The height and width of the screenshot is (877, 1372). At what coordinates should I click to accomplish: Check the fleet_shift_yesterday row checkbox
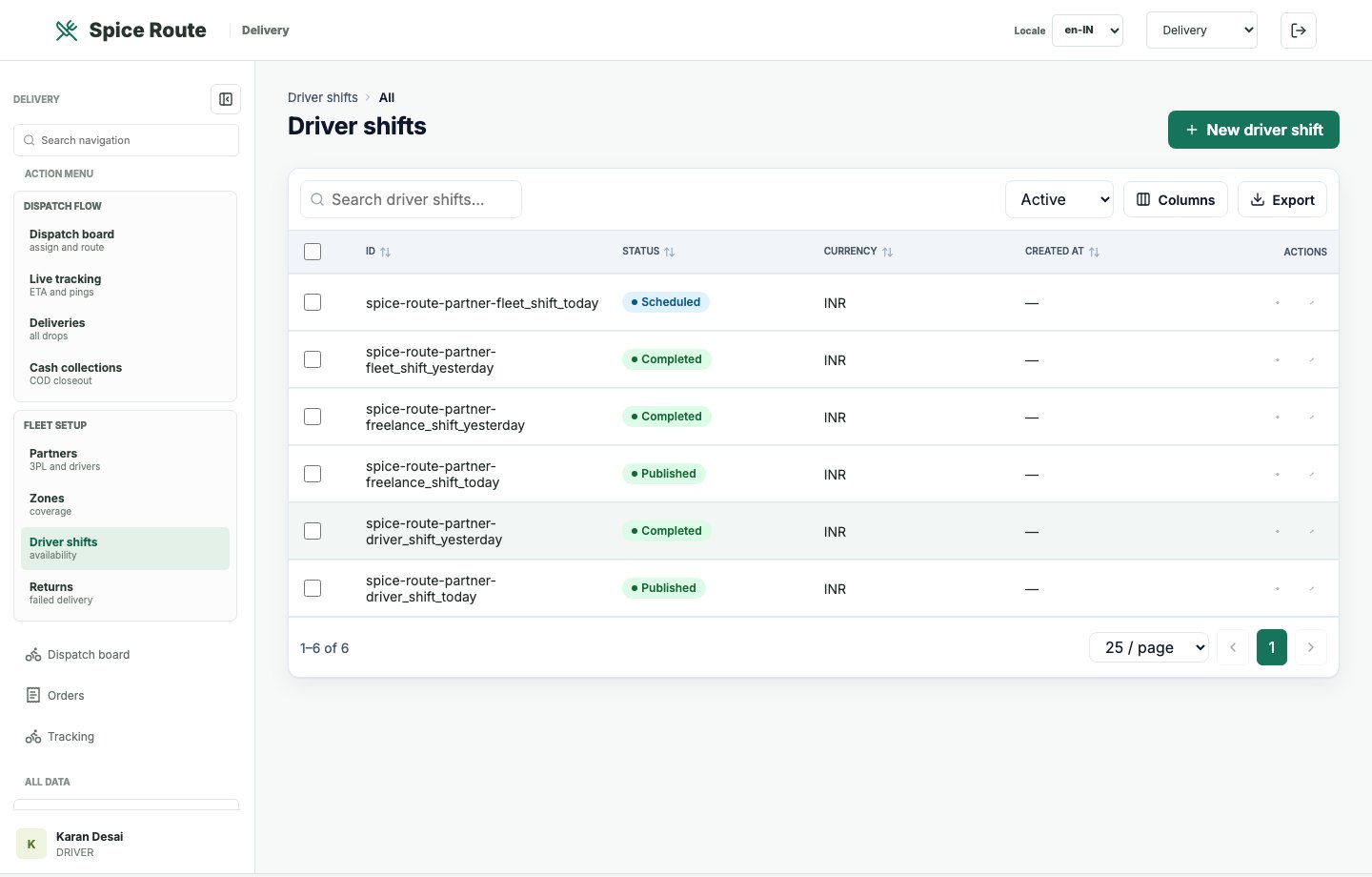313,359
